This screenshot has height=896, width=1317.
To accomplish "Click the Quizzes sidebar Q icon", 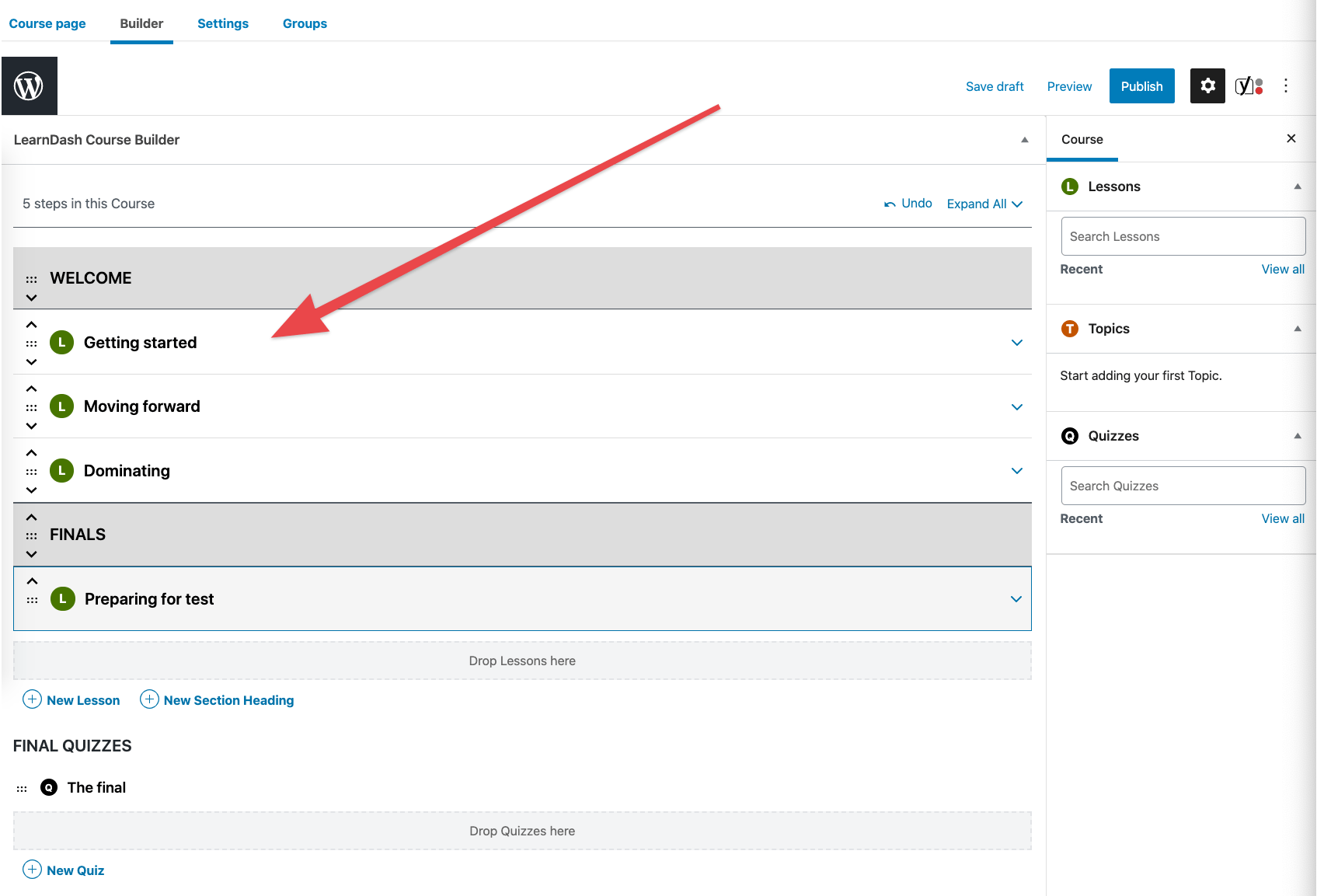I will pyautogui.click(x=1070, y=436).
